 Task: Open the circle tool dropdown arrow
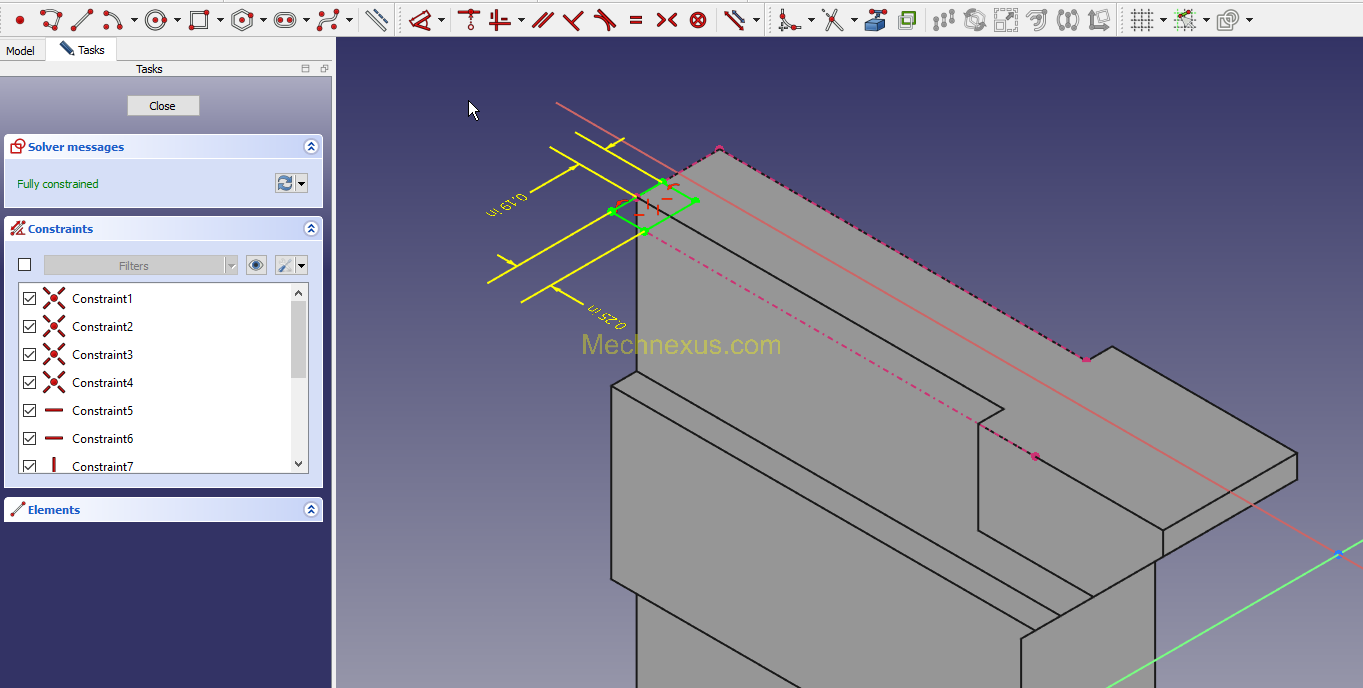click(x=177, y=20)
